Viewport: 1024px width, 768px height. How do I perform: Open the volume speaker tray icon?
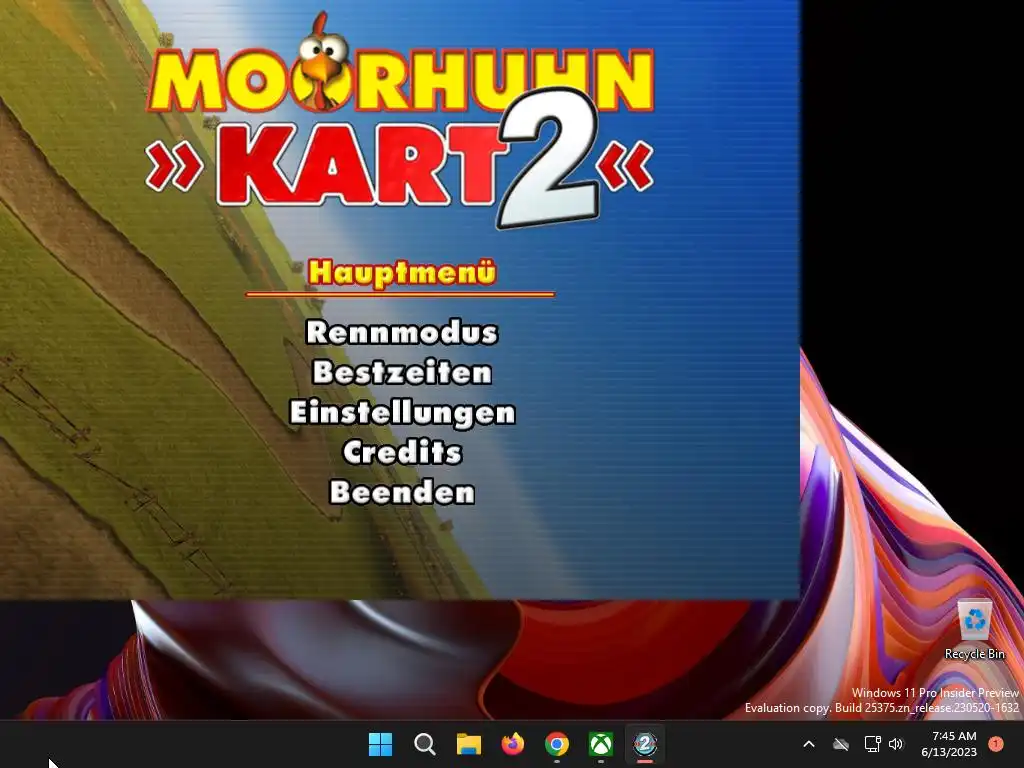click(896, 744)
